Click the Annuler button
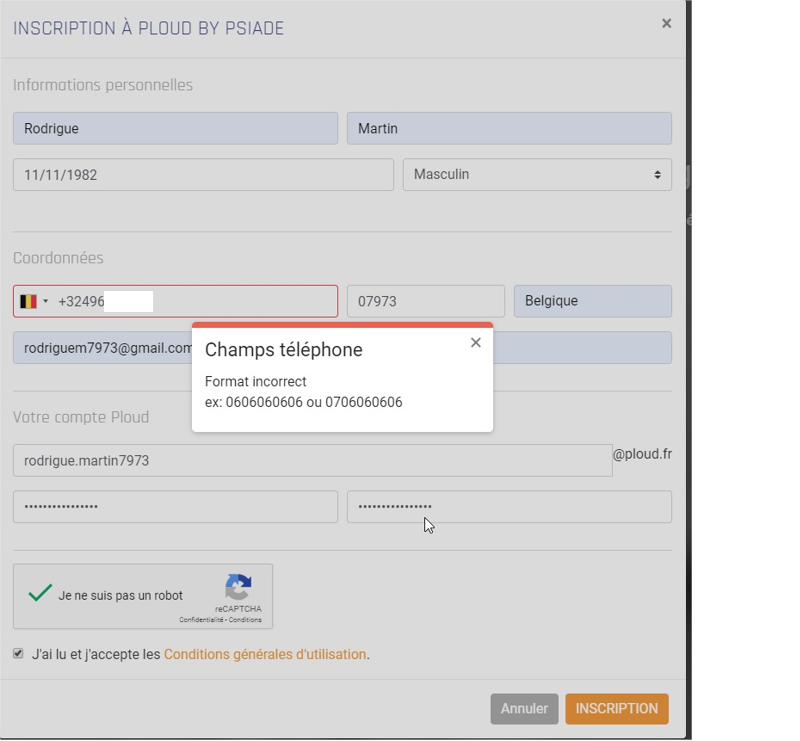The height and width of the screenshot is (741, 800). pyautogui.click(x=524, y=708)
